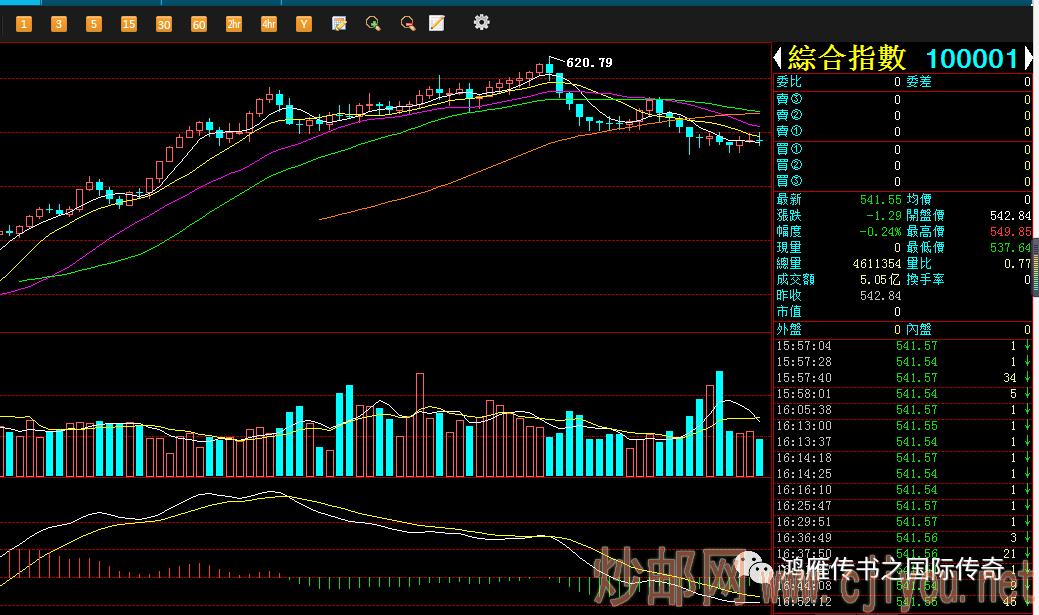Select the 4hr chart period
This screenshot has height=615, width=1039.
pos(268,23)
